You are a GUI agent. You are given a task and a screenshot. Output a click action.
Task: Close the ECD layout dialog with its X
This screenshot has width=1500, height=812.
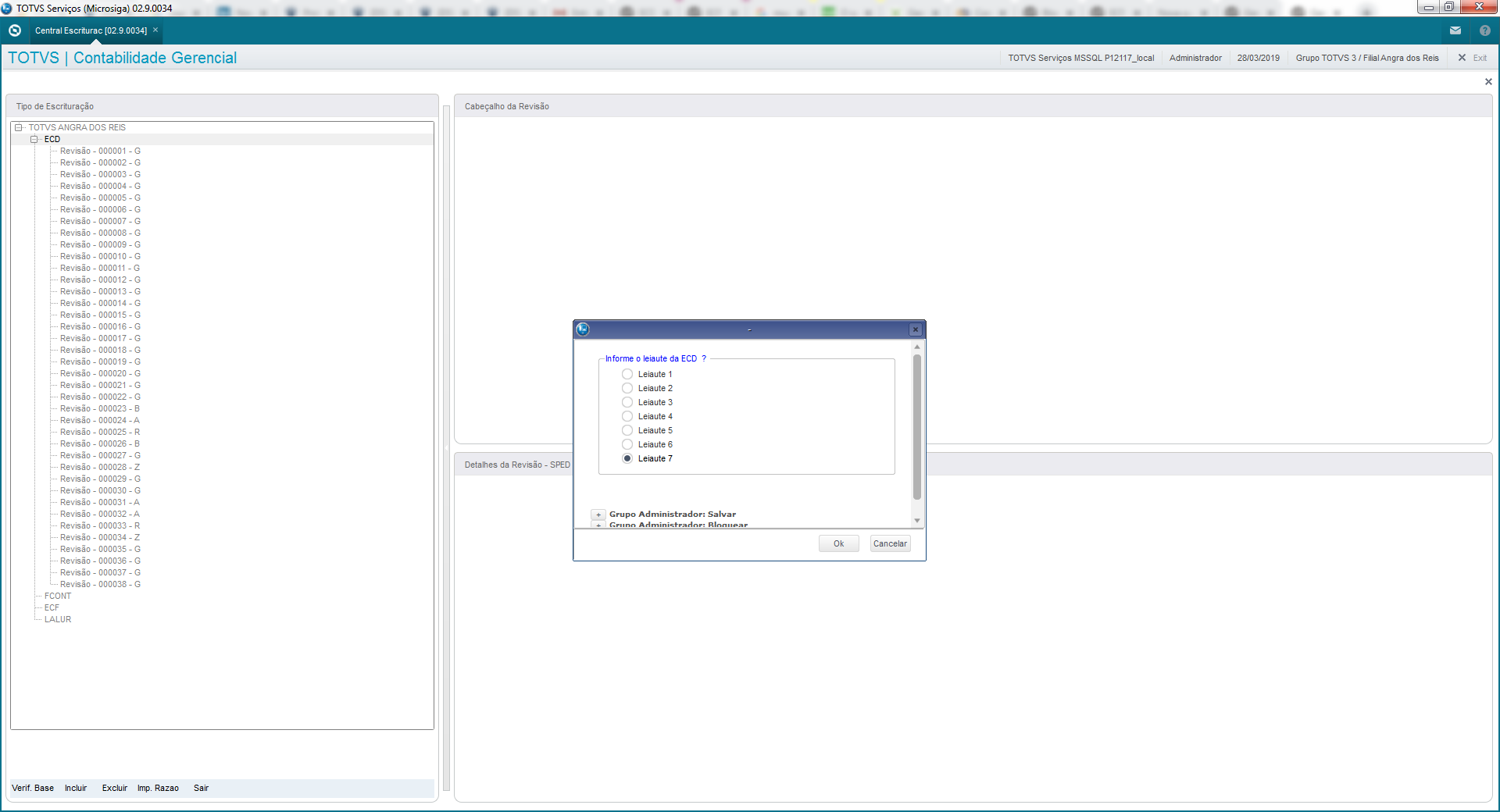pos(916,329)
